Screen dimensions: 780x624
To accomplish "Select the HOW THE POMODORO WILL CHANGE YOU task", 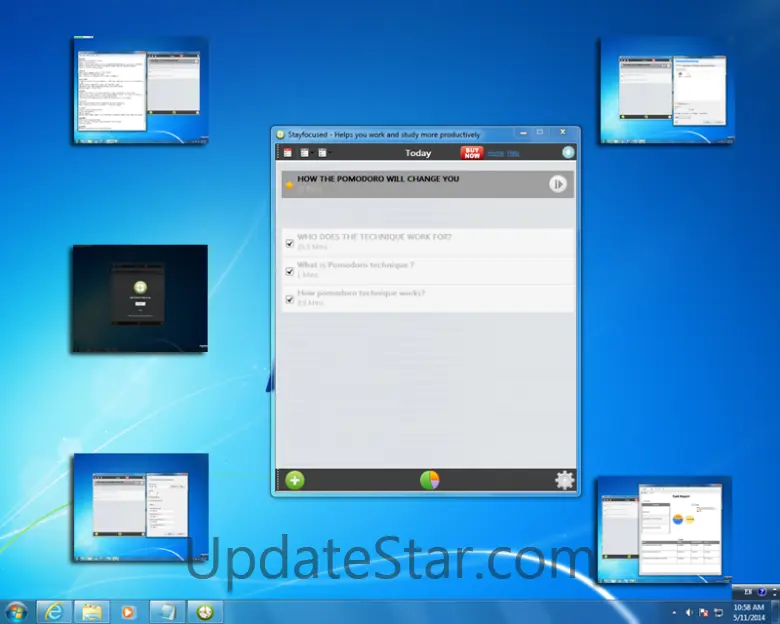I will point(427,184).
